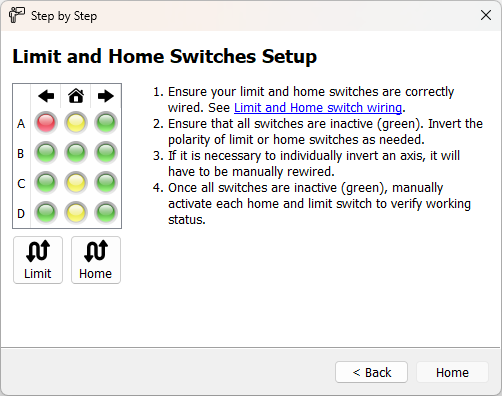Click the yellow axis A home indicator
The image size is (502, 396).
coord(76,123)
